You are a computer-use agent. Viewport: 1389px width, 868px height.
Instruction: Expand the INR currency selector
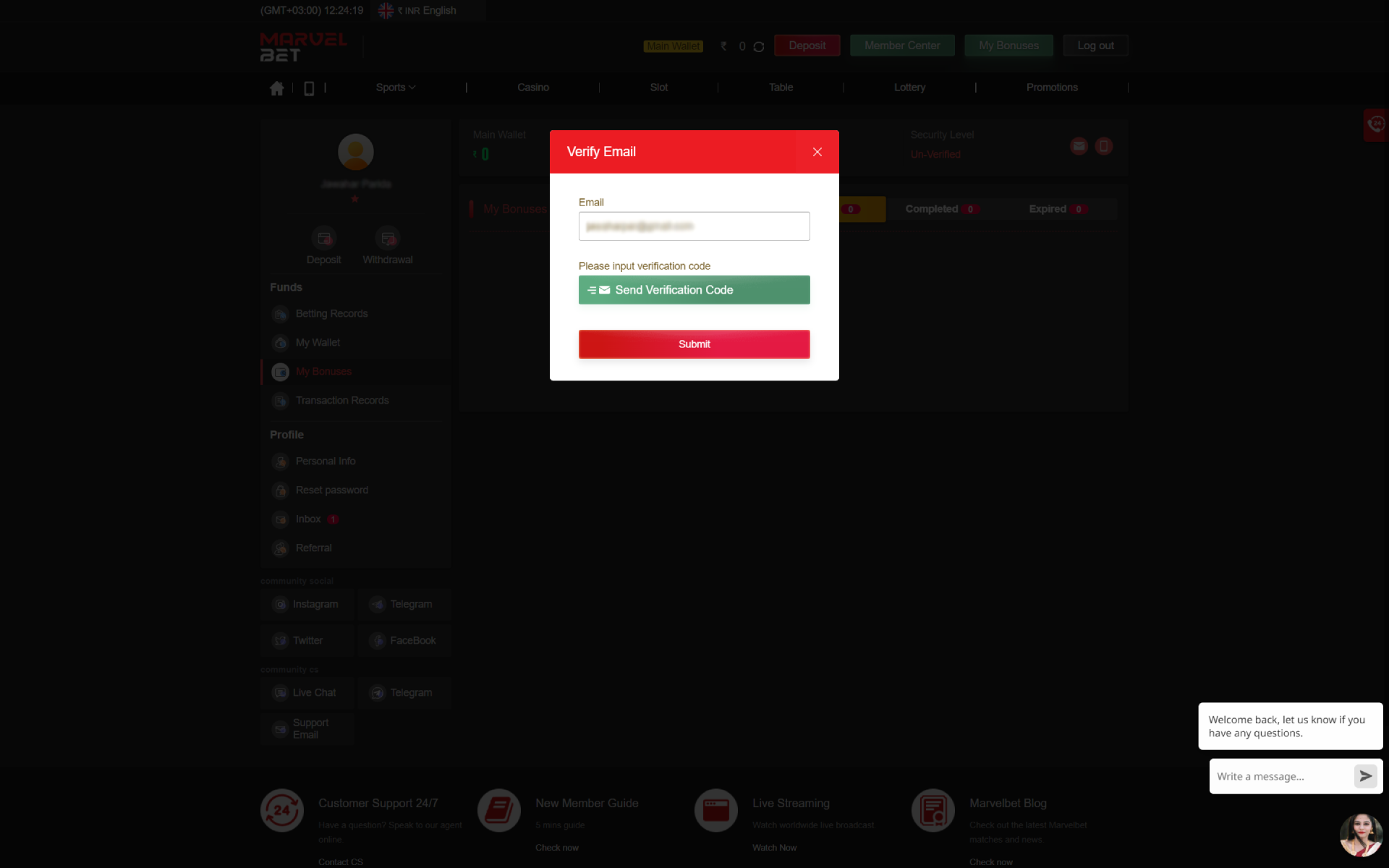coord(407,10)
